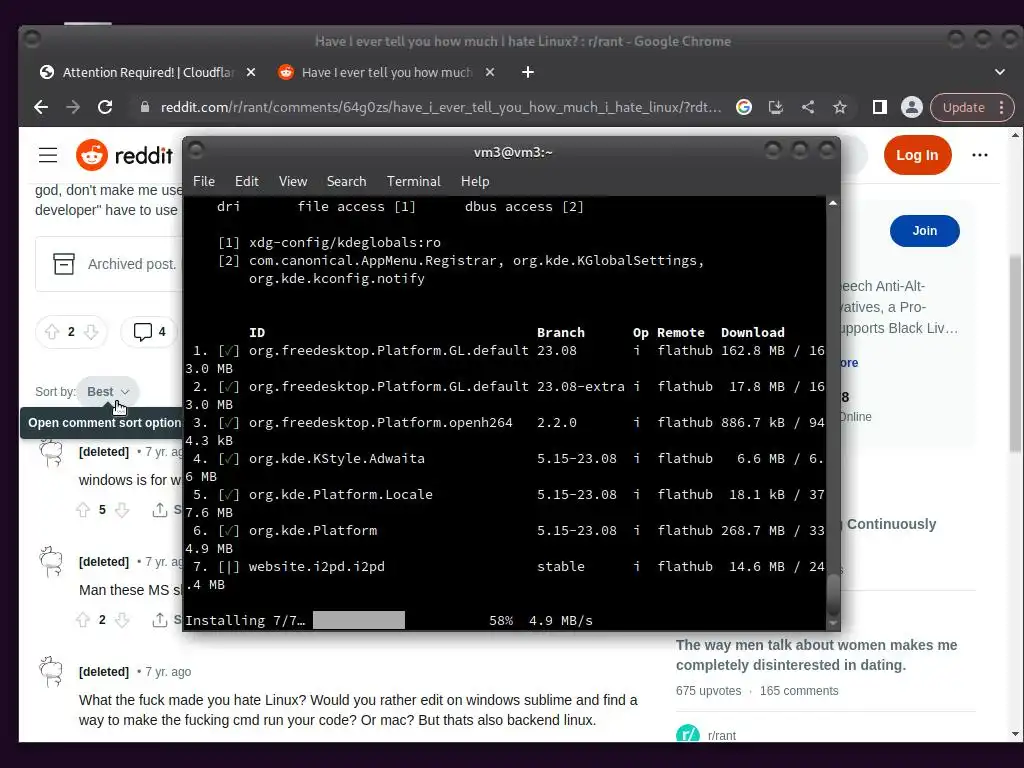Click the Reddit logo
Viewport: 1024px width, 768px height.
(x=124, y=155)
